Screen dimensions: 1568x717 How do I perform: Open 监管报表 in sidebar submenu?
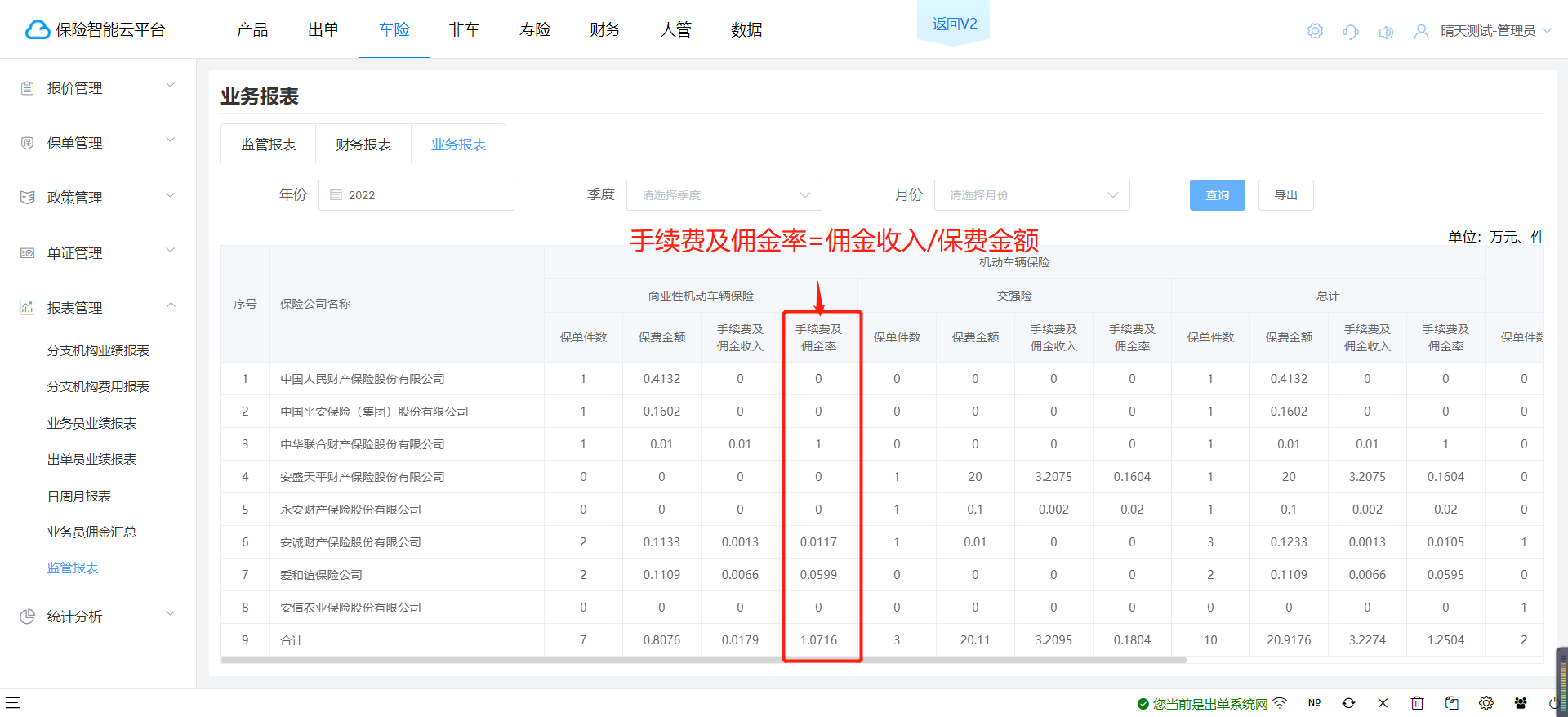point(73,568)
